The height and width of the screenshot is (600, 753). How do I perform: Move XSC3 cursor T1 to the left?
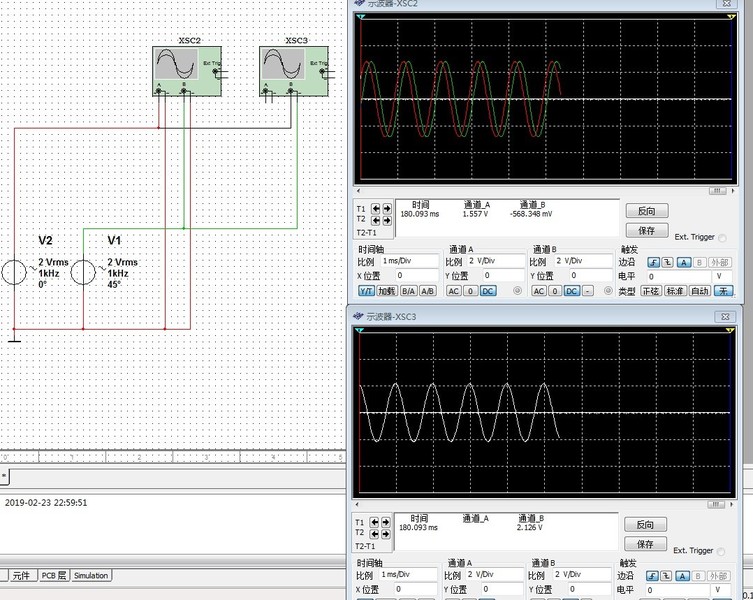[376, 522]
